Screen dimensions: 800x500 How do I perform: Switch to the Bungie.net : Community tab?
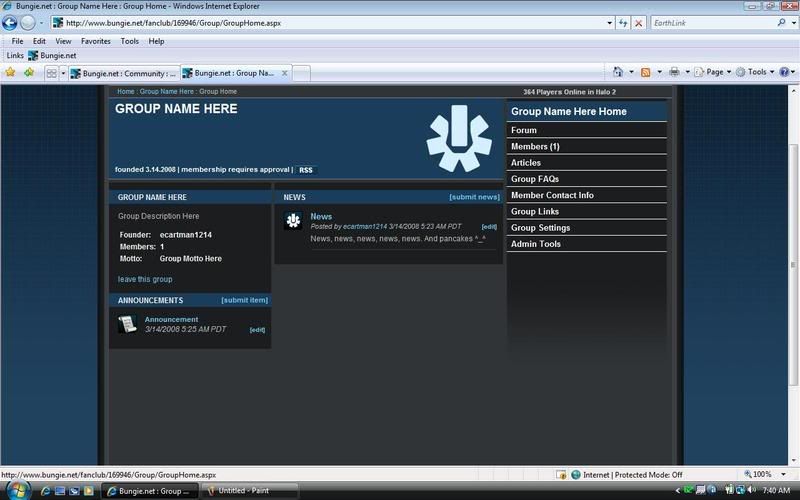click(124, 73)
